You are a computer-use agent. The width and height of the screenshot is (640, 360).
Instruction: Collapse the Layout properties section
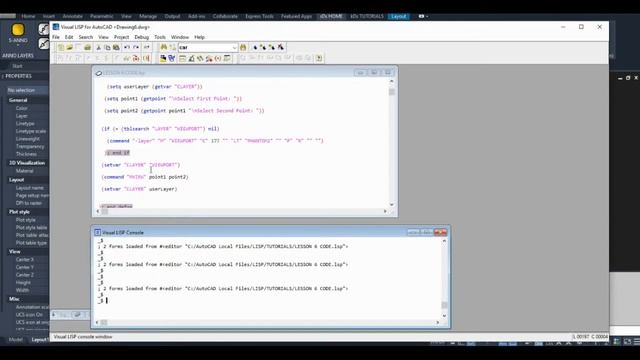tap(16, 180)
